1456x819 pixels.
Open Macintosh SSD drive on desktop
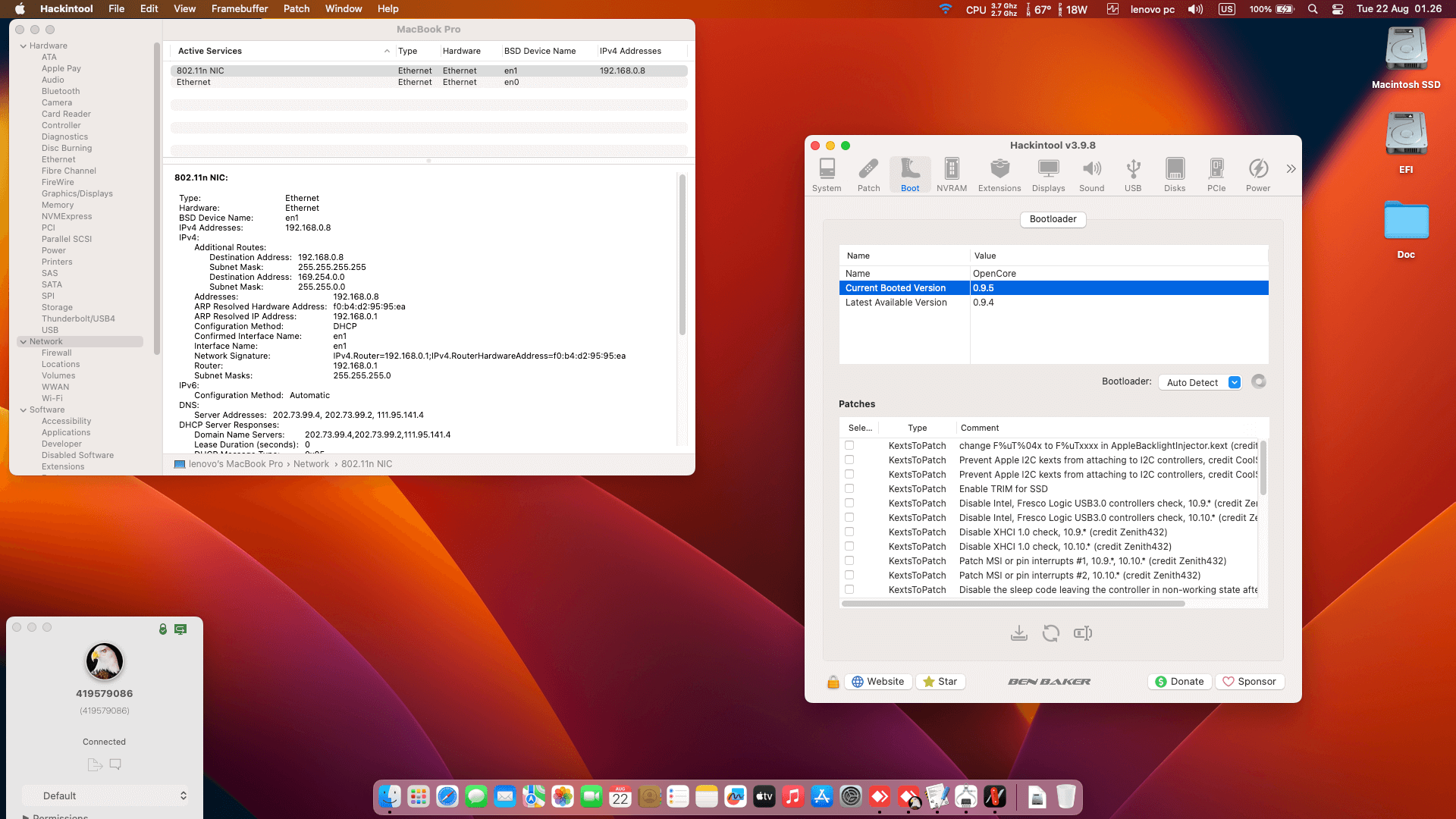coord(1406,58)
